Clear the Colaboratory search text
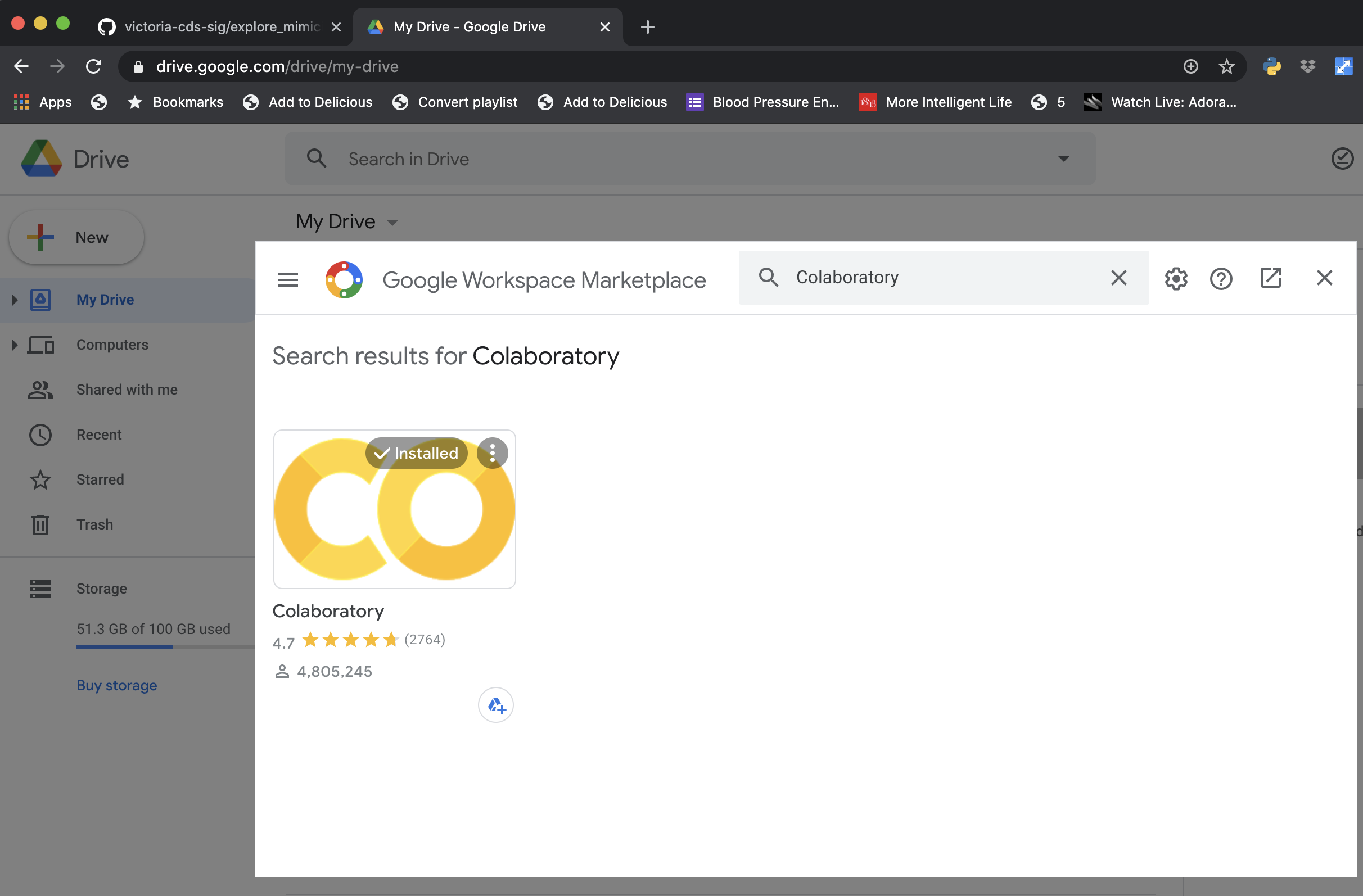The width and height of the screenshot is (1363, 896). (1118, 278)
